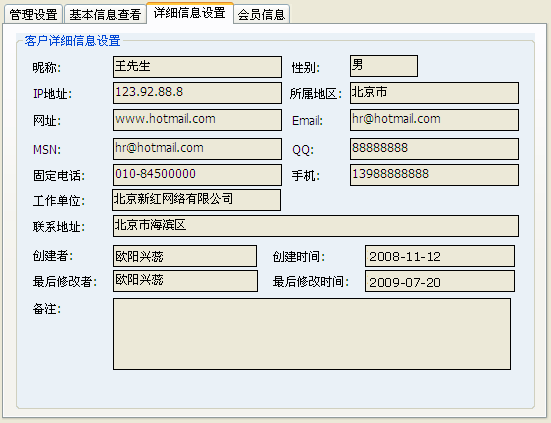Screen dimensions: 551x423
Task: Focus the IP地址 field with 123.92.88.8
Action: 197,93
